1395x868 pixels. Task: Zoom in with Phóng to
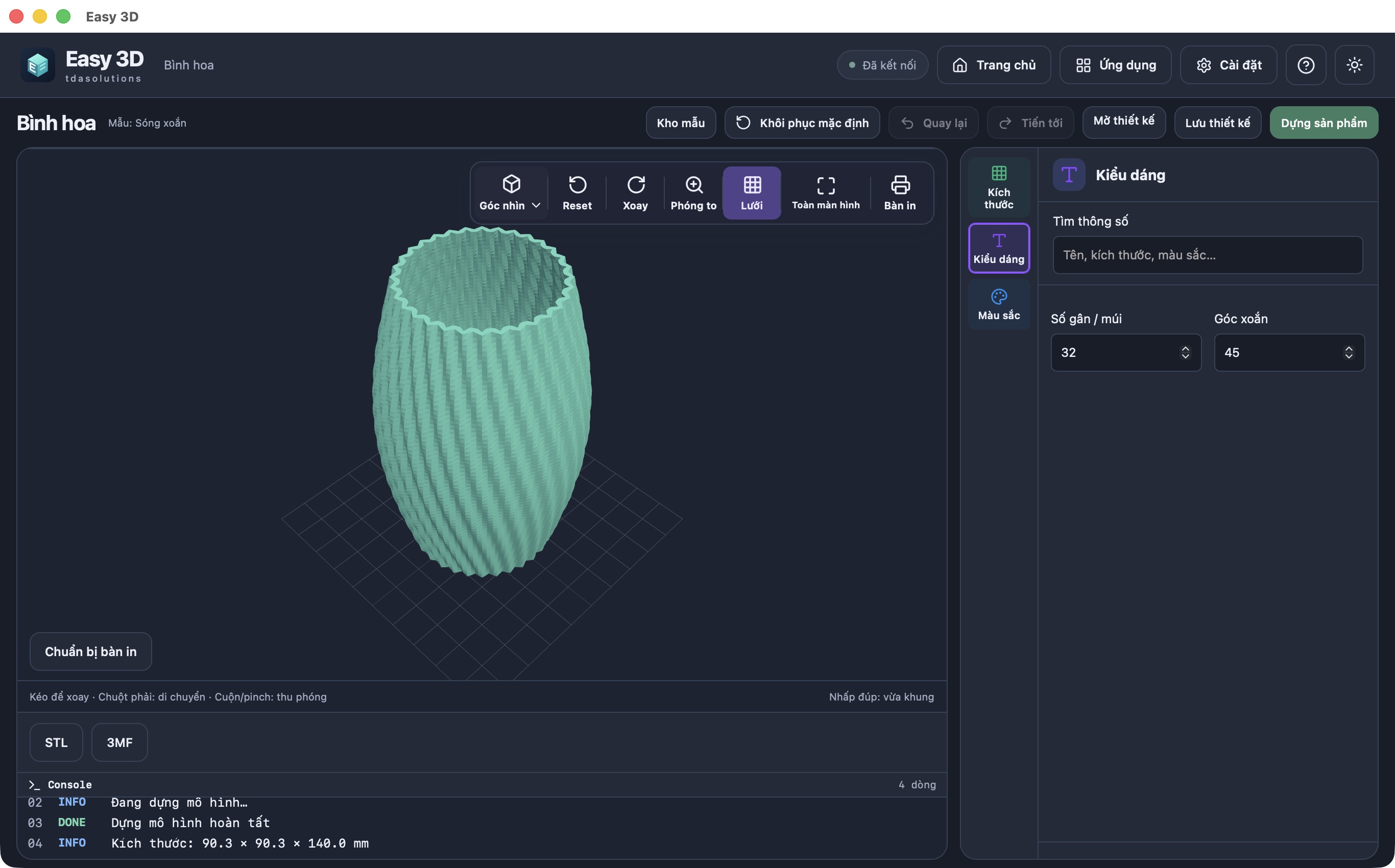[x=693, y=193]
